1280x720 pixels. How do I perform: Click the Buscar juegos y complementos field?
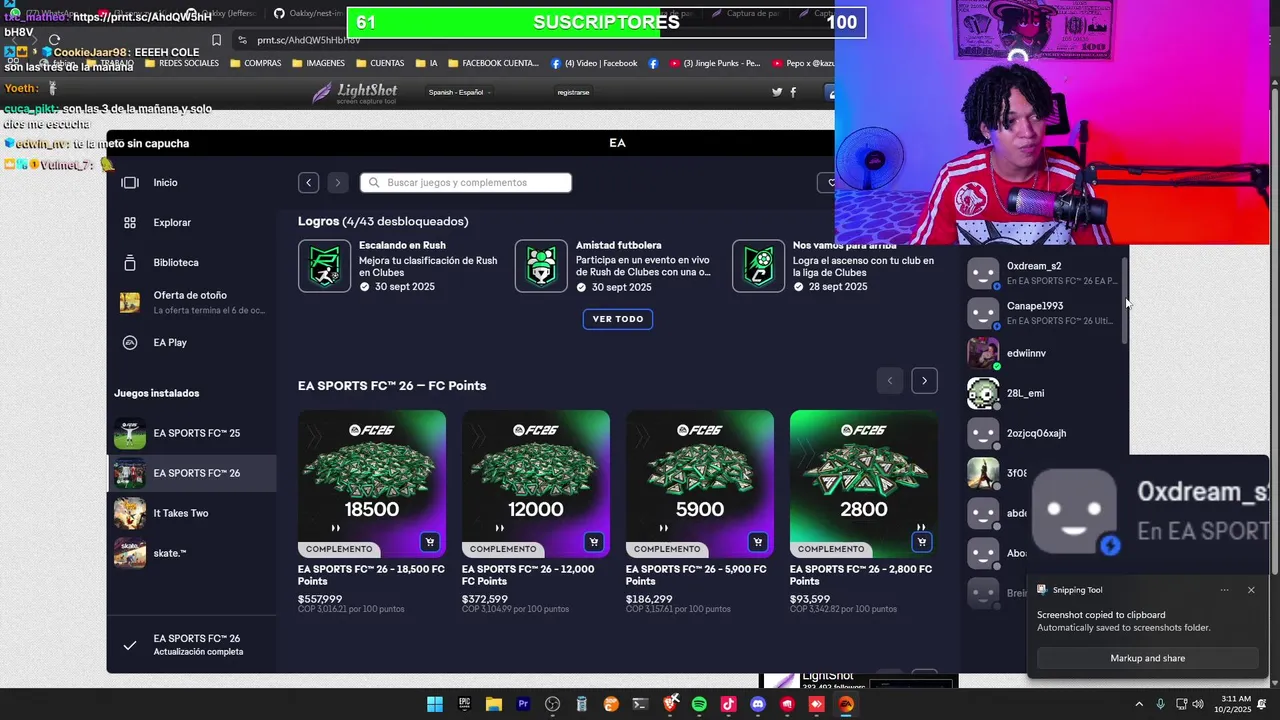pyautogui.click(x=466, y=182)
